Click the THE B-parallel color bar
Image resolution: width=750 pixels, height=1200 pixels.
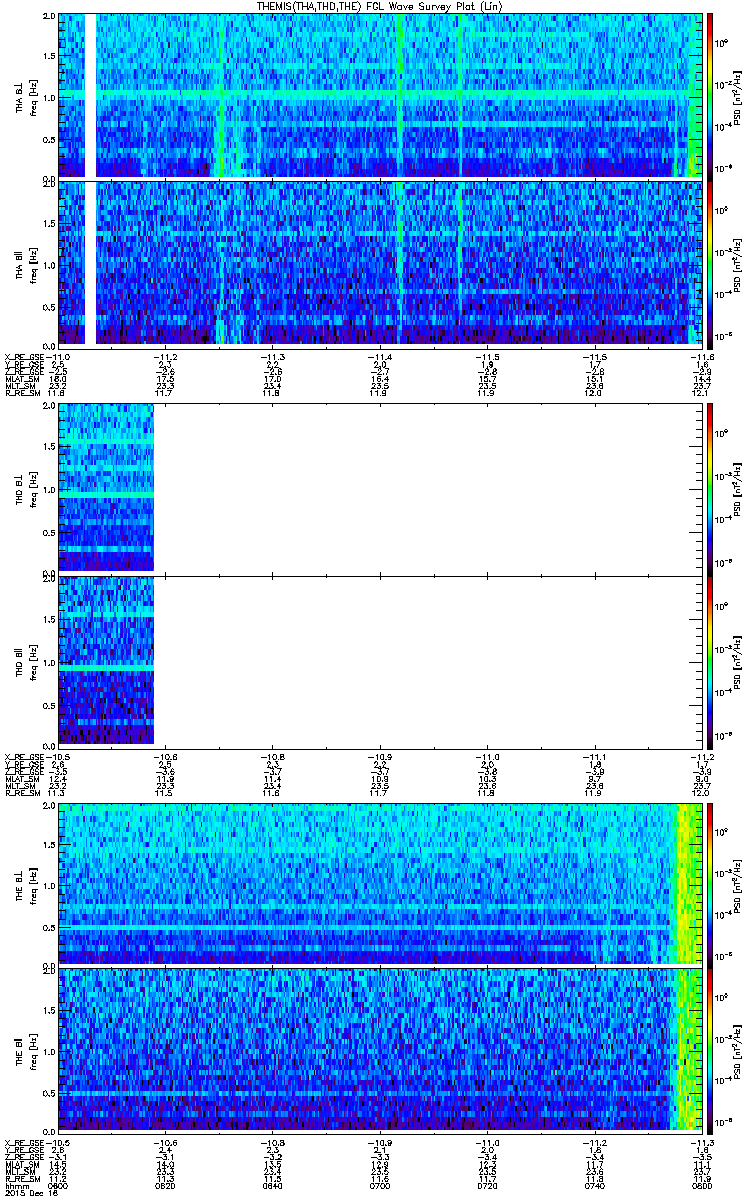[x=710, y=1049]
